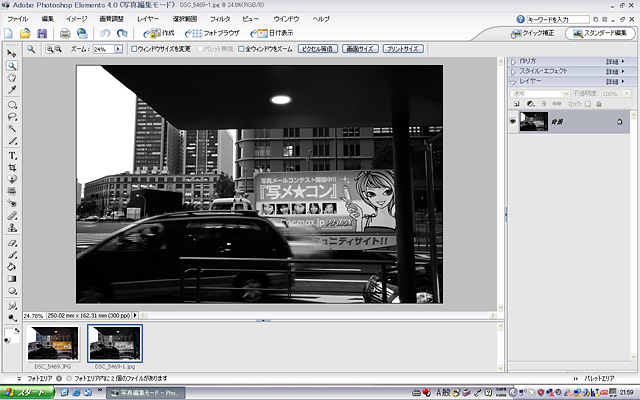Open the 編集 menu
Image resolution: width=640 pixels, height=400 pixels.
(x=47, y=19)
